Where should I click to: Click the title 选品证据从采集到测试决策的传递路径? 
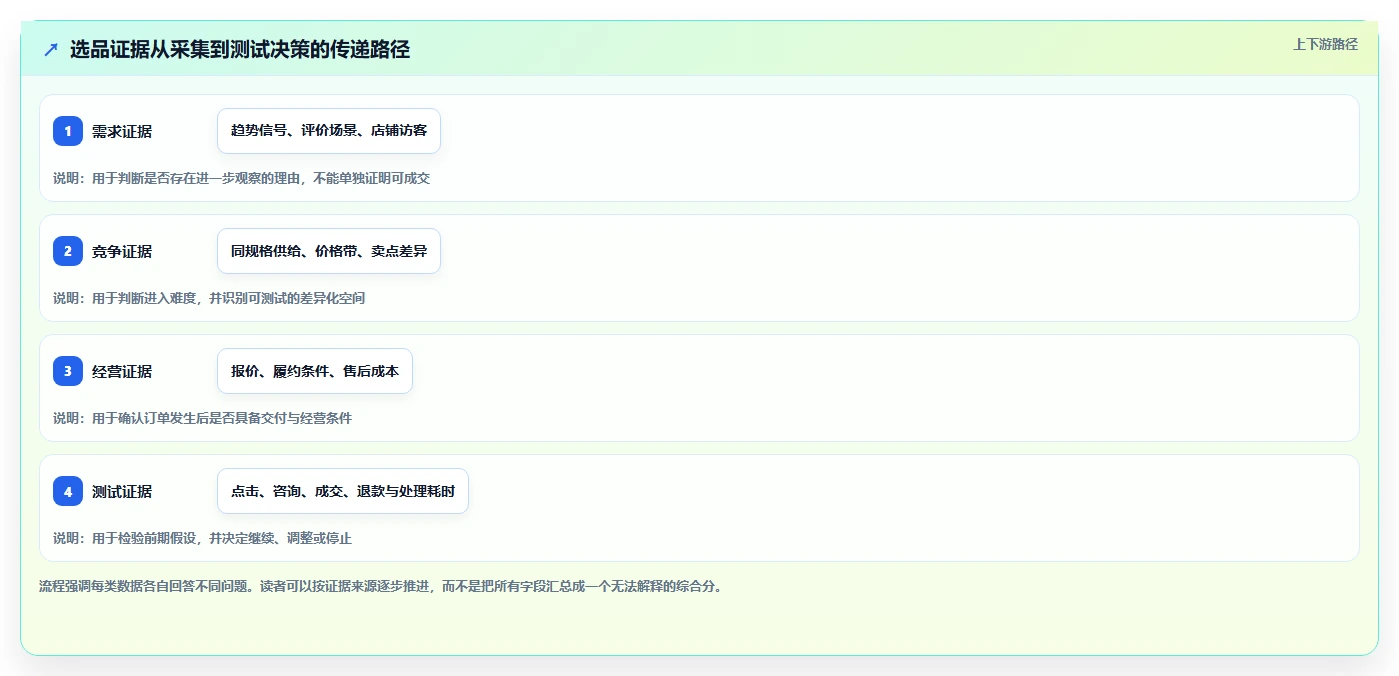click(x=240, y=50)
